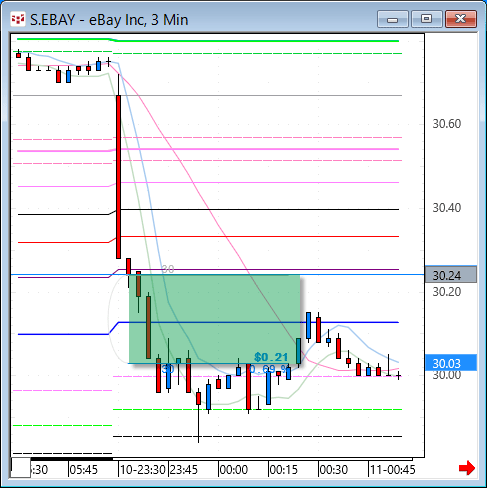Maximize the S.EBAY chart window
Screen dimensions: 487x488
(427, 19)
